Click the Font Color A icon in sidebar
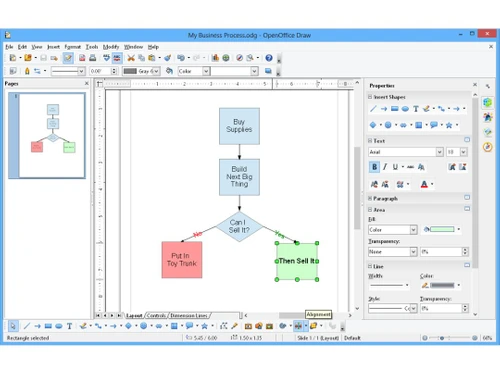 point(424,184)
